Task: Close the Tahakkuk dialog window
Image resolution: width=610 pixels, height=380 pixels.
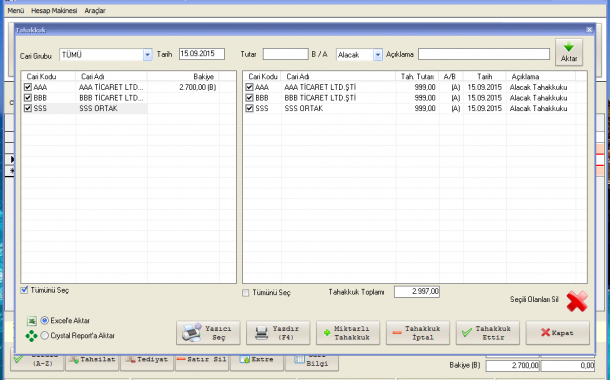Action: [x=589, y=30]
